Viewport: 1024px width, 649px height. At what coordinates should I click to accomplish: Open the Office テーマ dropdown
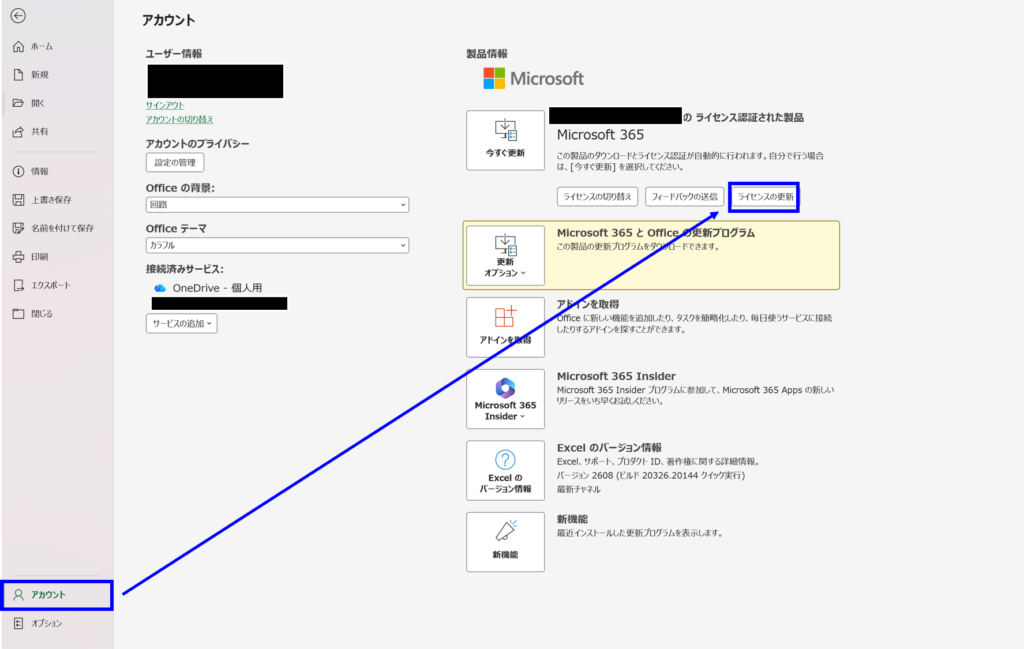pos(278,245)
